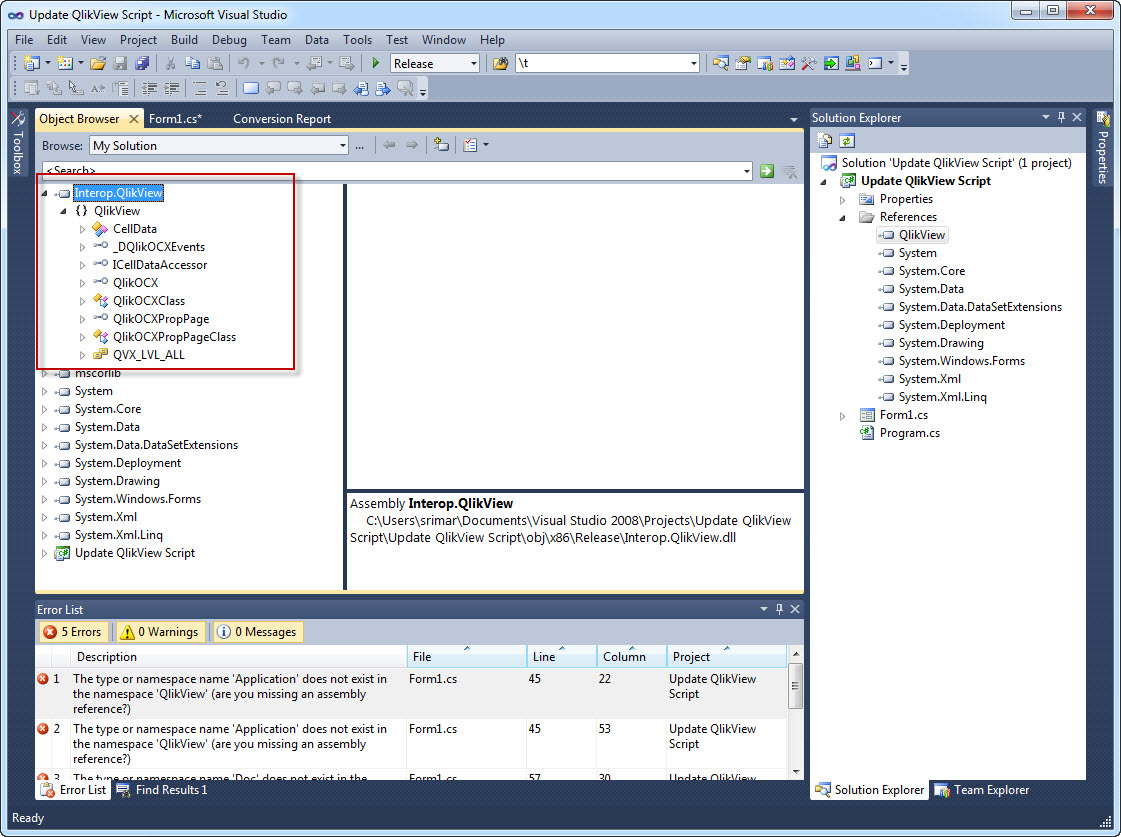
Task: Open the Properties side panel tab
Action: tap(1102, 147)
